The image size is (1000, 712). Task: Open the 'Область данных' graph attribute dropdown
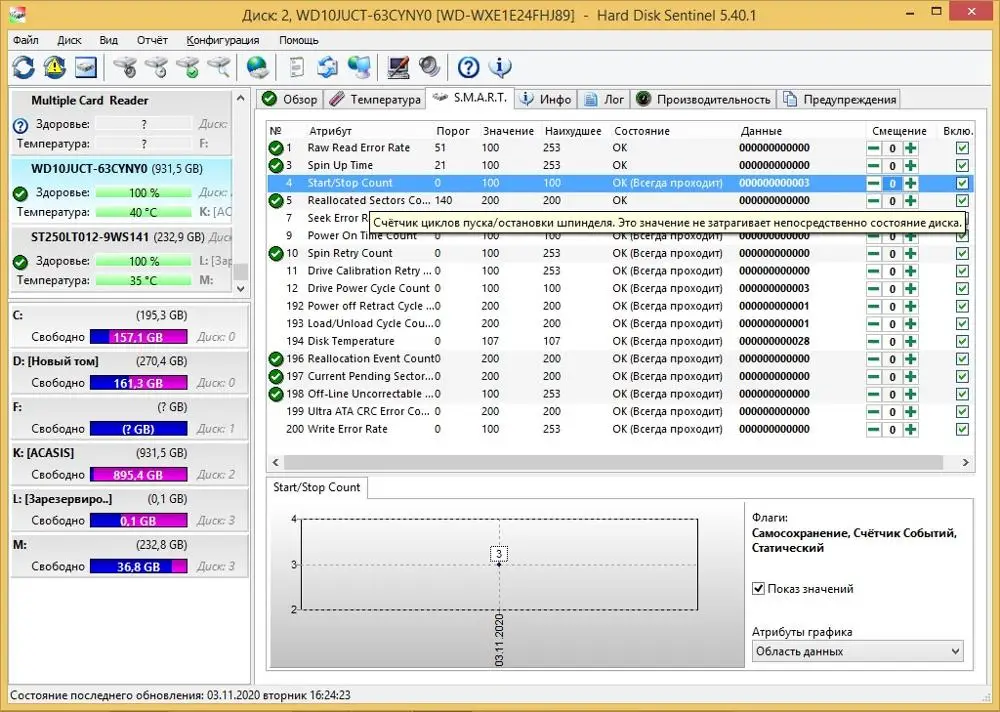coord(857,651)
